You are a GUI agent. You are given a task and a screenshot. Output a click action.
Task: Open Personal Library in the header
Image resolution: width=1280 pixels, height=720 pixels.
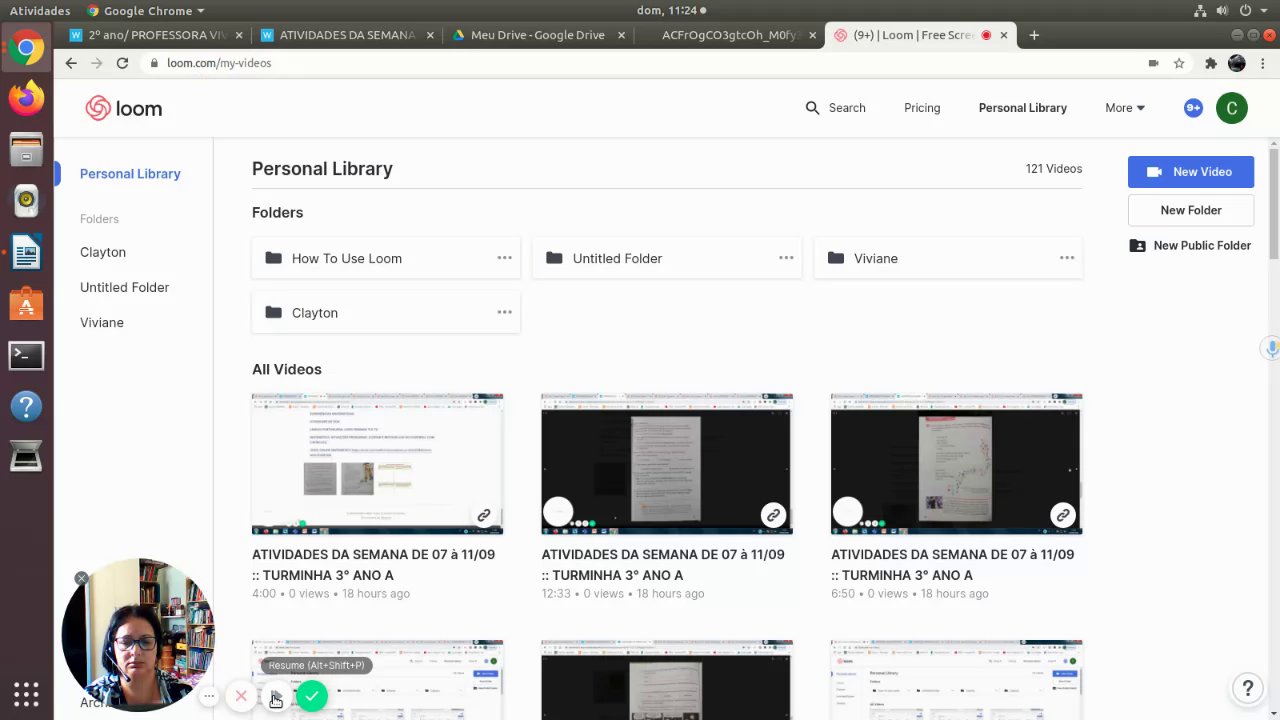(x=1023, y=108)
